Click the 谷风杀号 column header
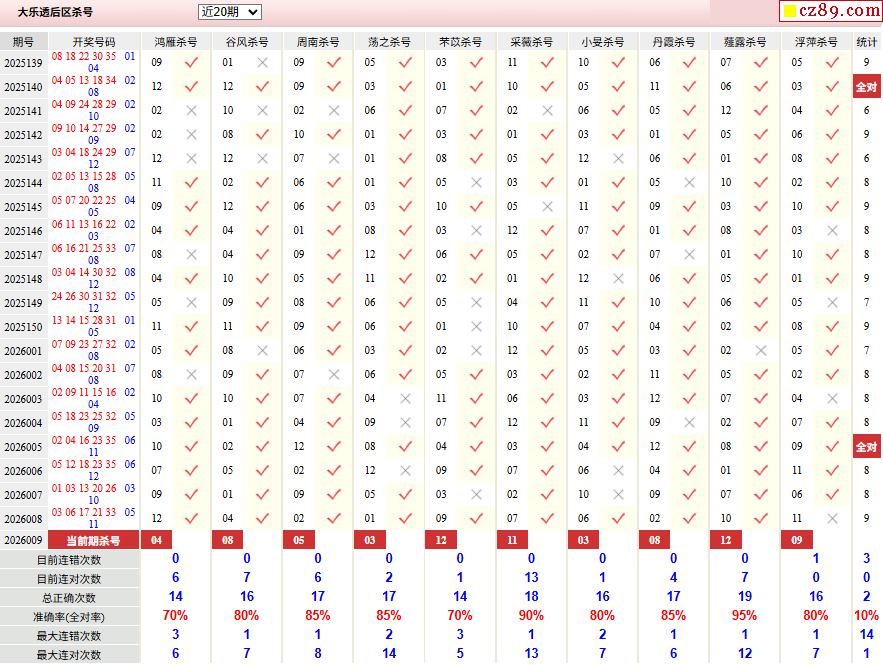 (x=247, y=42)
